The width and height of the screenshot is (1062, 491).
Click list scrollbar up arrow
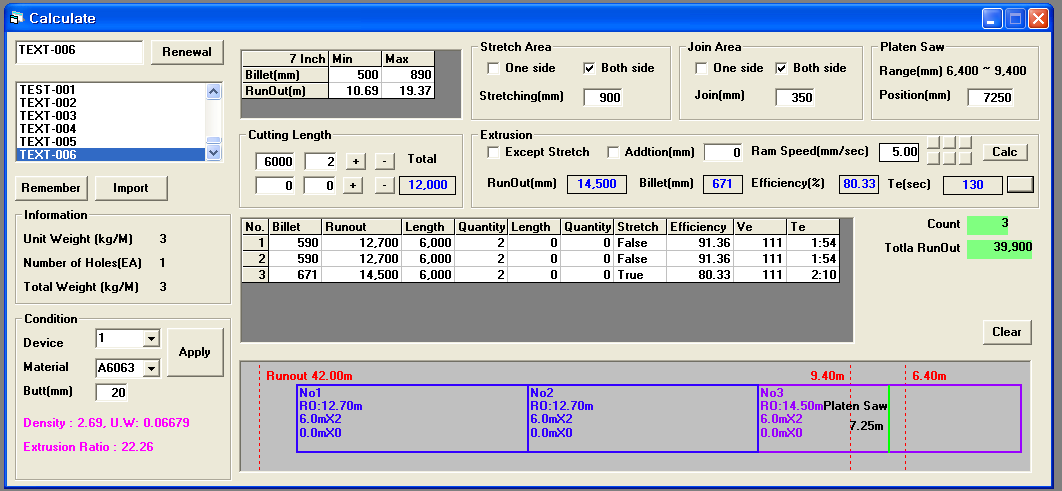[213, 91]
